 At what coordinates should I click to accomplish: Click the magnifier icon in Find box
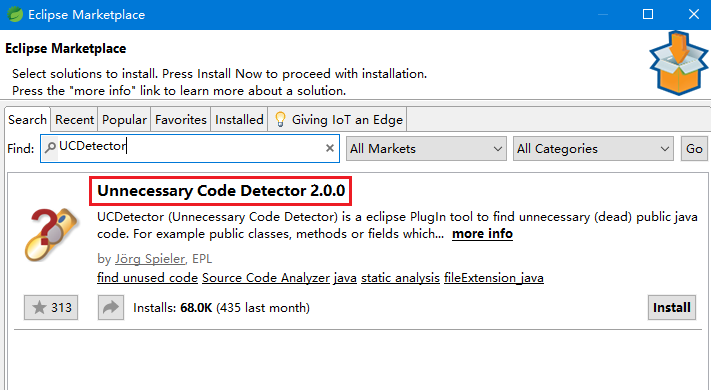coord(50,147)
